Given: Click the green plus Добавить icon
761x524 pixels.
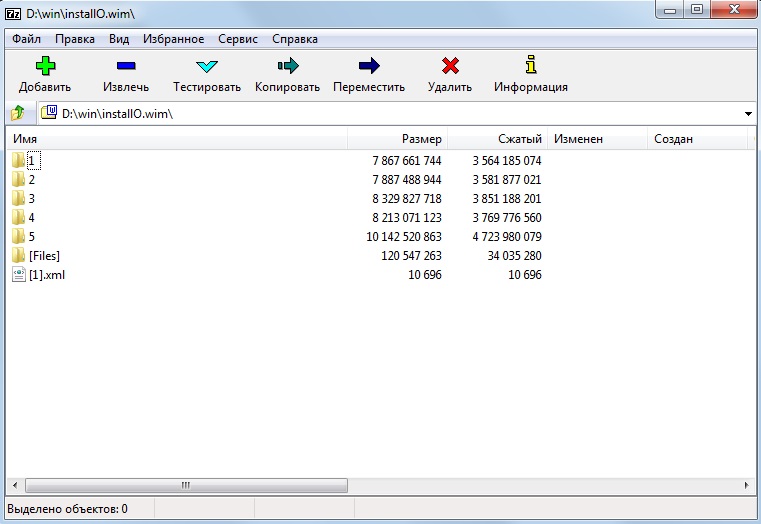Looking at the screenshot, I should point(44,66).
